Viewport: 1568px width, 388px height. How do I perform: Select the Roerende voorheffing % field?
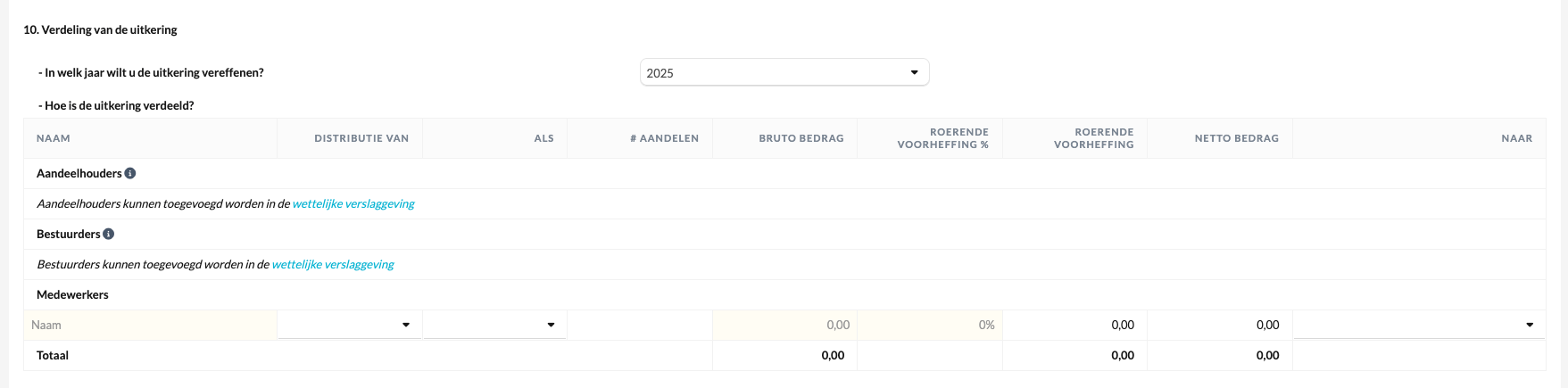pyautogui.click(x=929, y=325)
